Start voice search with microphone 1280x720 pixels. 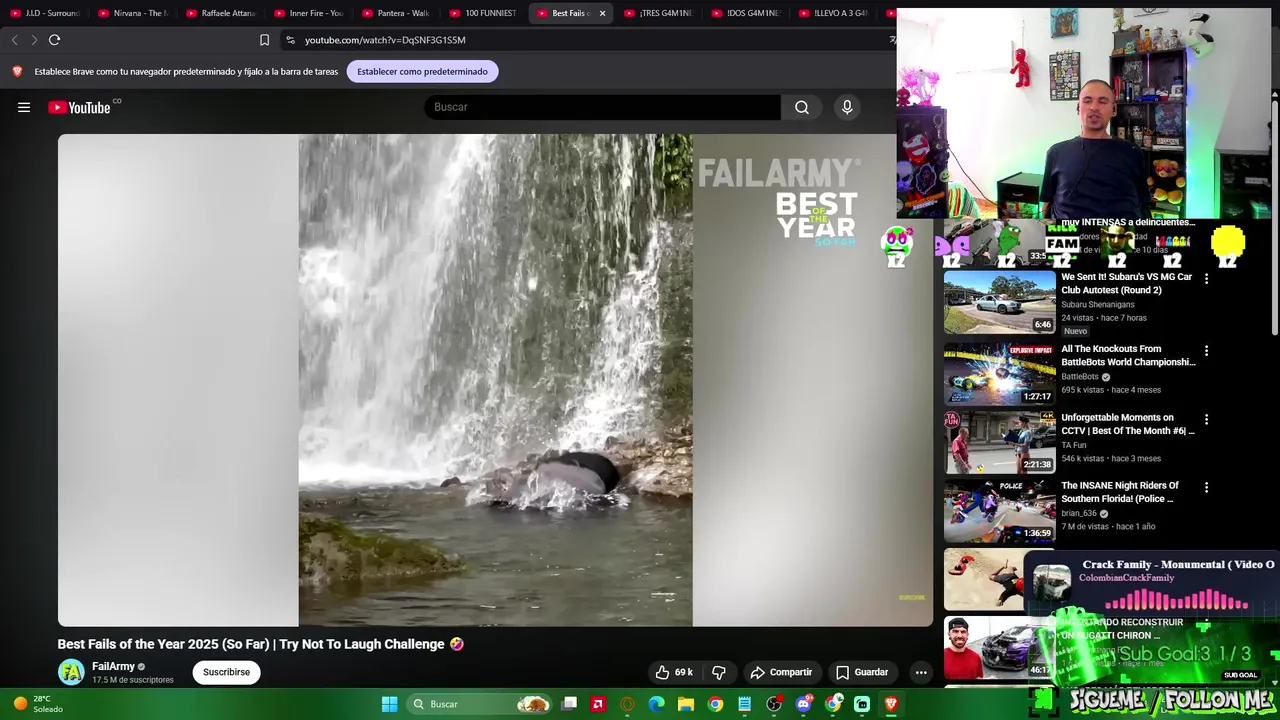pos(847,107)
